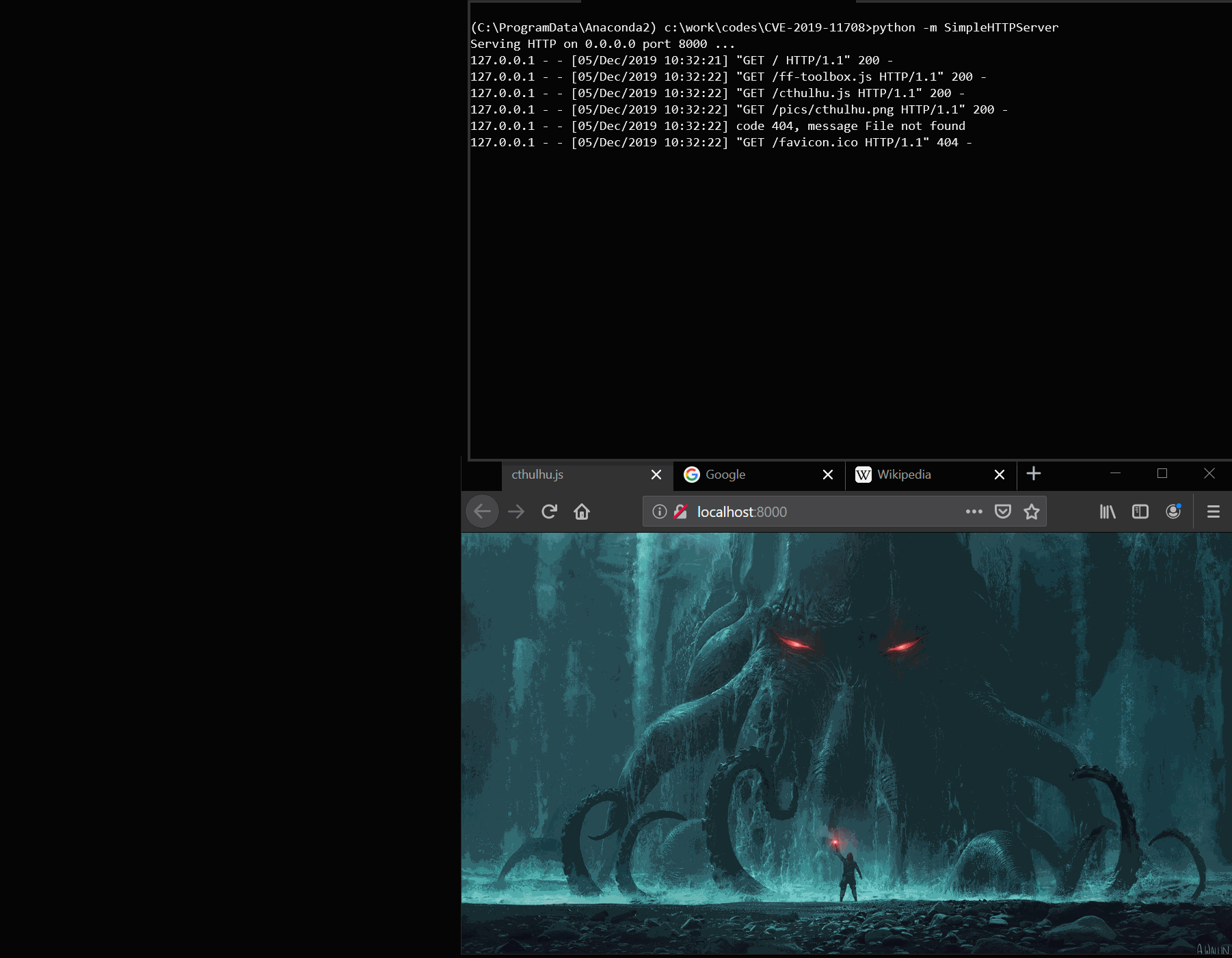Screen dimensions: 1232x958
Task: Click the Wikipedia tab favicon
Action: coord(863,475)
